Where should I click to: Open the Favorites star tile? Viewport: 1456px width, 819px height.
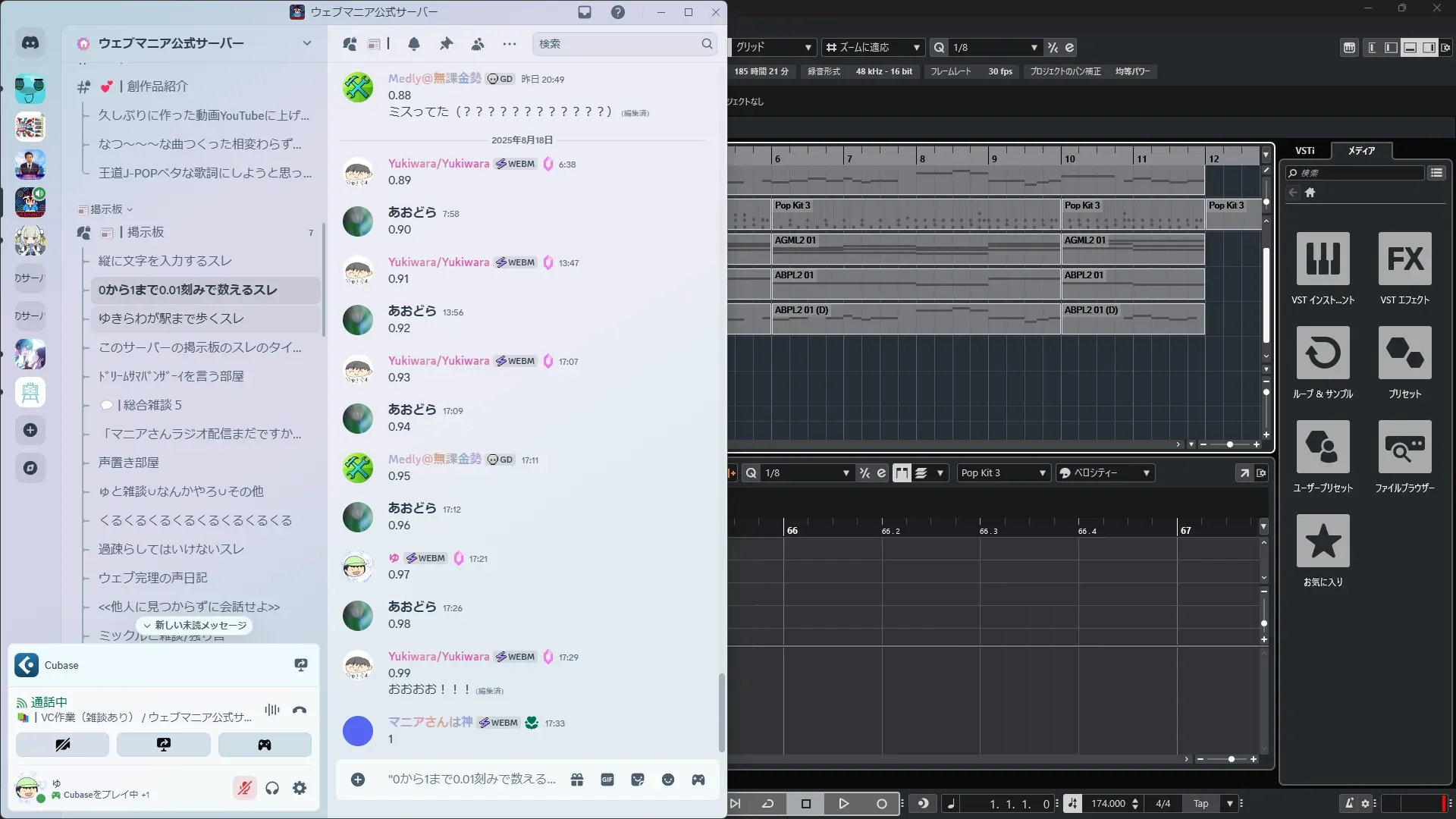click(1323, 541)
